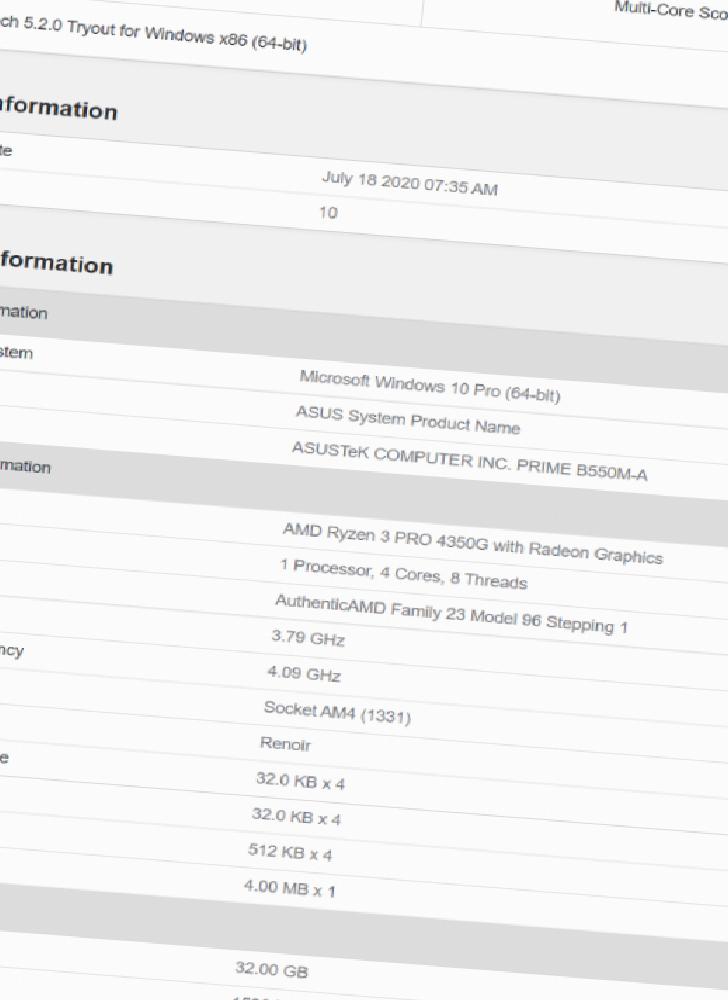Click "AuthenticAMD Family 23 Model 96 Stepping 1"
Screen dimensions: 728x1000
pyautogui.click(x=451, y=614)
